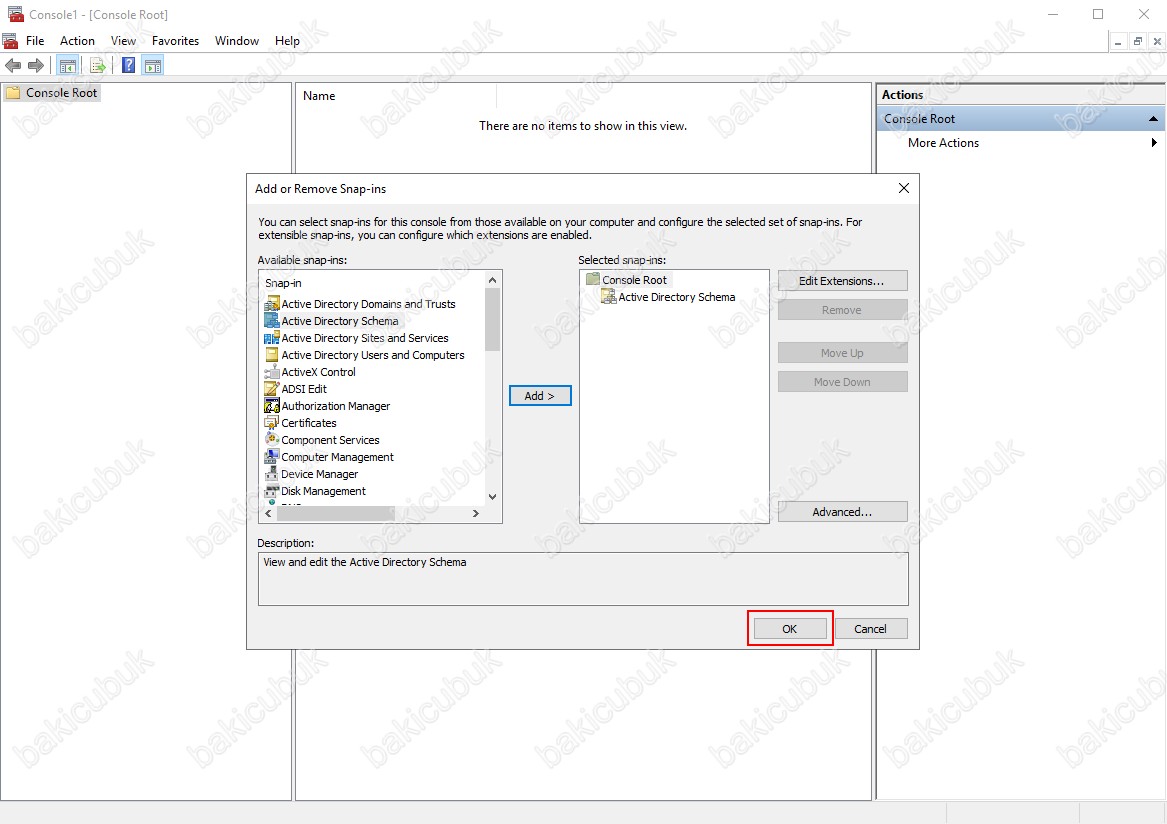
Task: Open the File menu
Action: point(35,41)
